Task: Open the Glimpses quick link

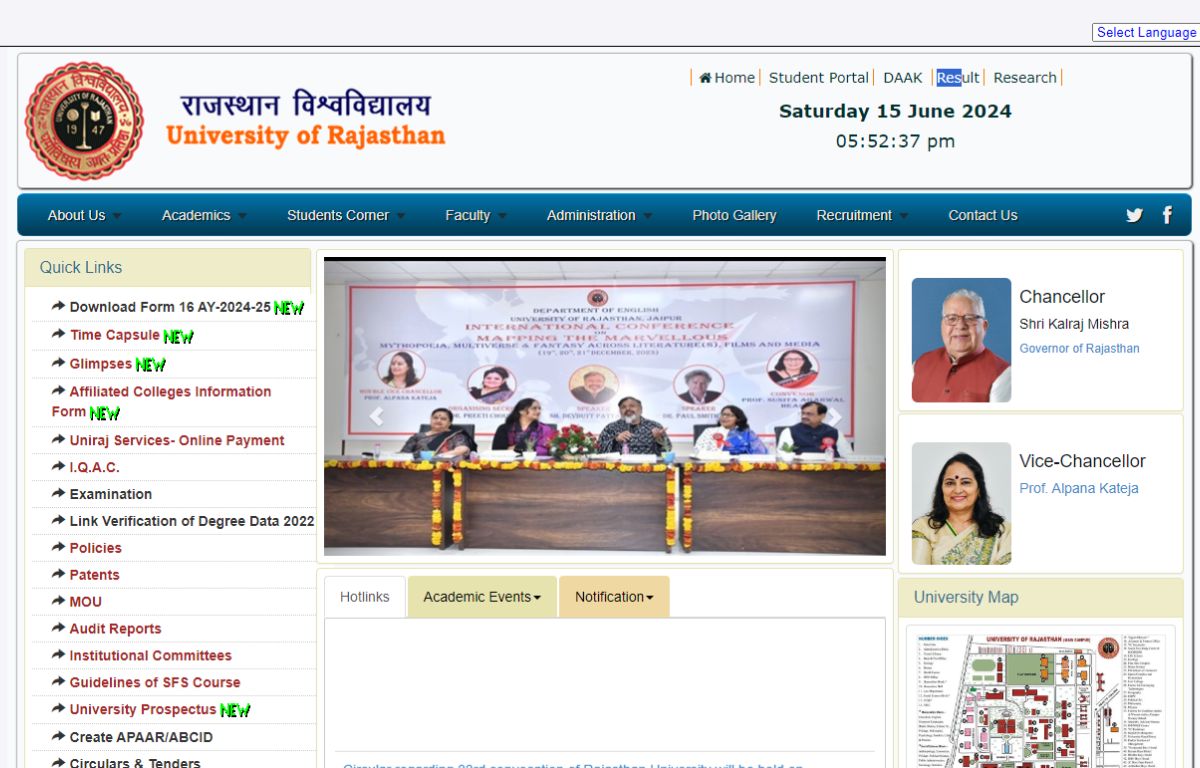Action: click(x=100, y=363)
